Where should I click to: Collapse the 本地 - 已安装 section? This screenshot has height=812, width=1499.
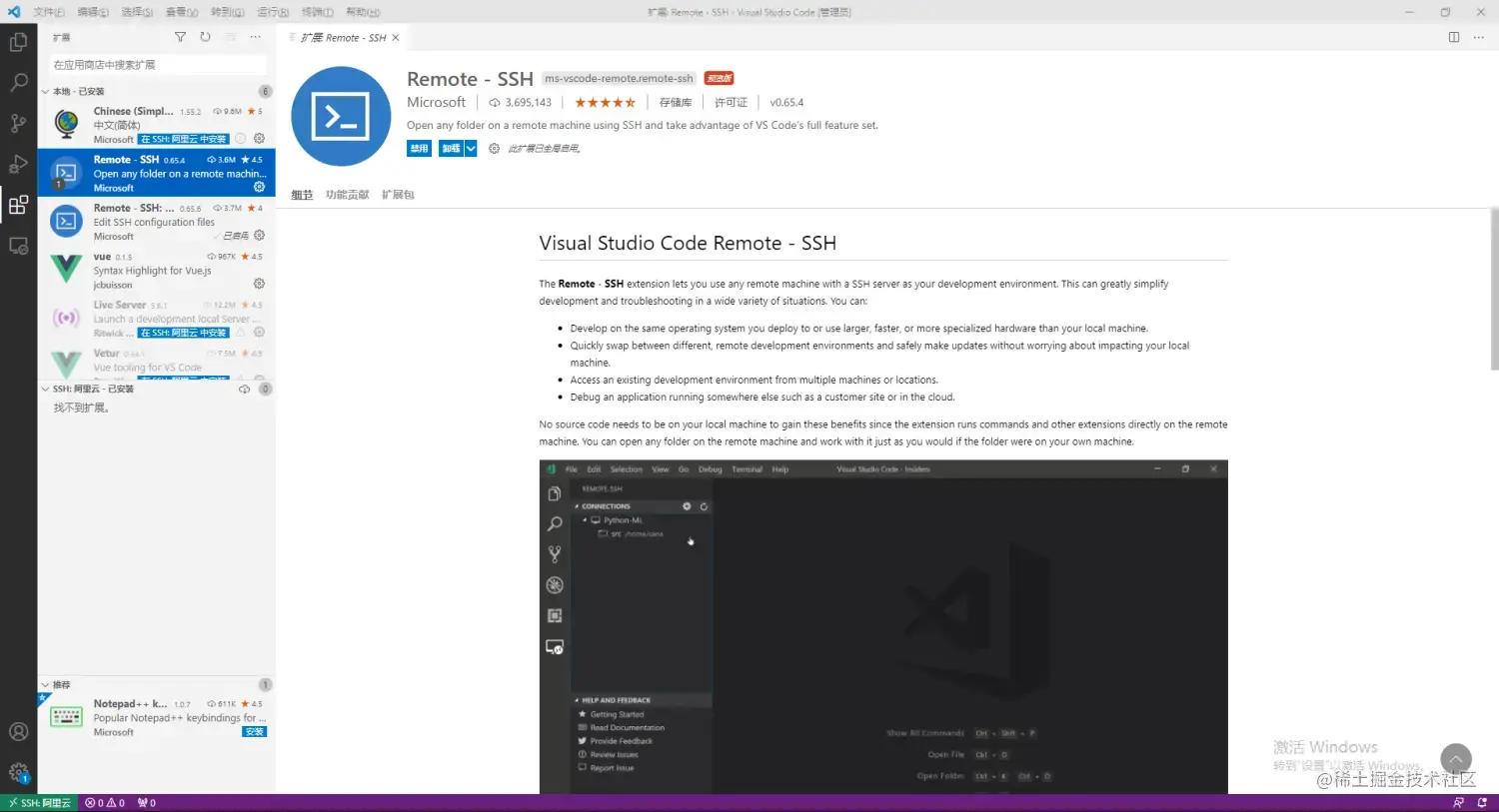[x=45, y=90]
